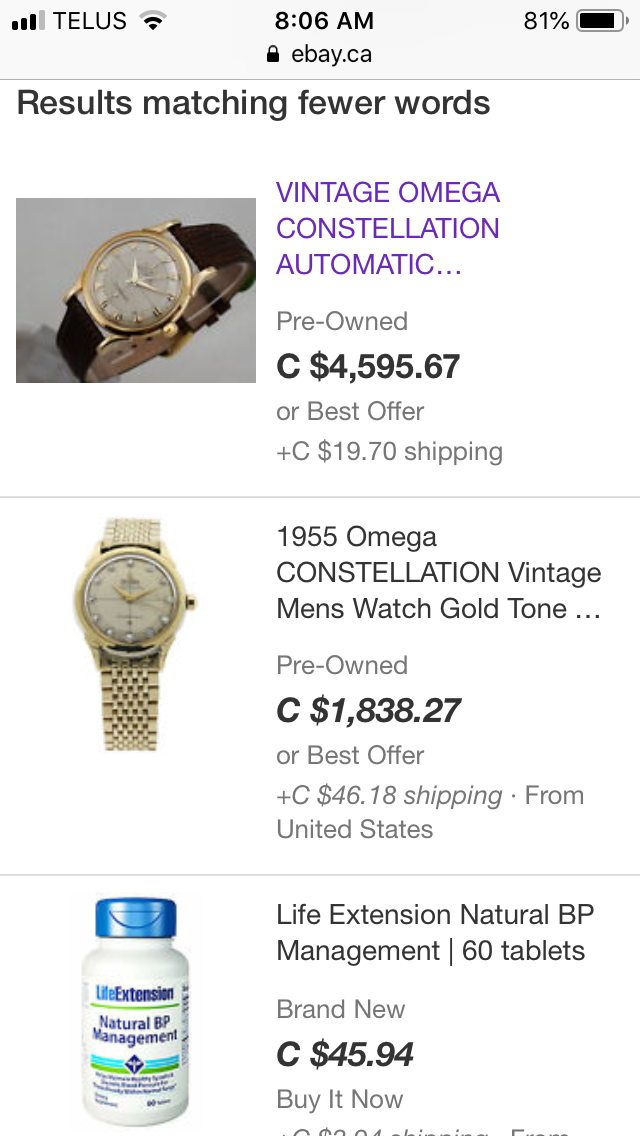Tap the battery icon in status bar
Screen dimensions: 640x1136
pos(600,20)
